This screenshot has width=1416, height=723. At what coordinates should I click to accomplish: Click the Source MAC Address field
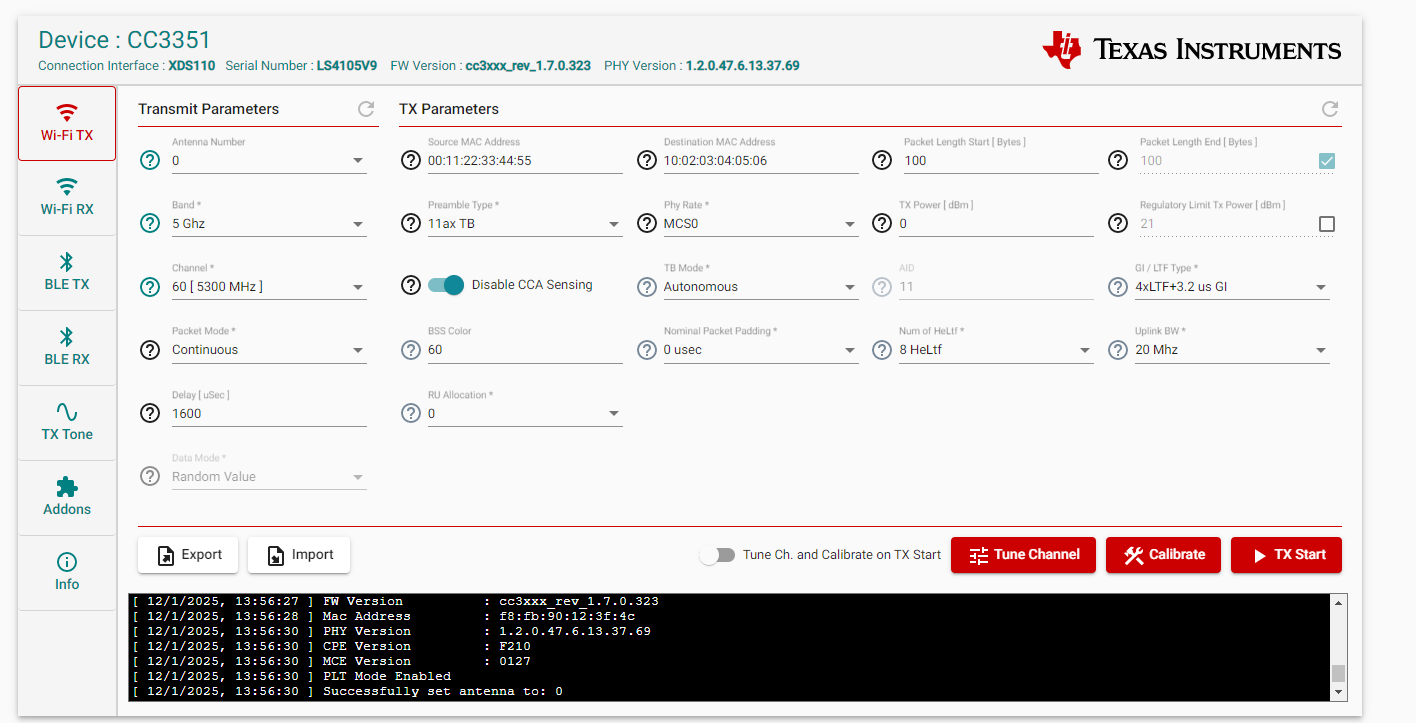(x=525, y=160)
